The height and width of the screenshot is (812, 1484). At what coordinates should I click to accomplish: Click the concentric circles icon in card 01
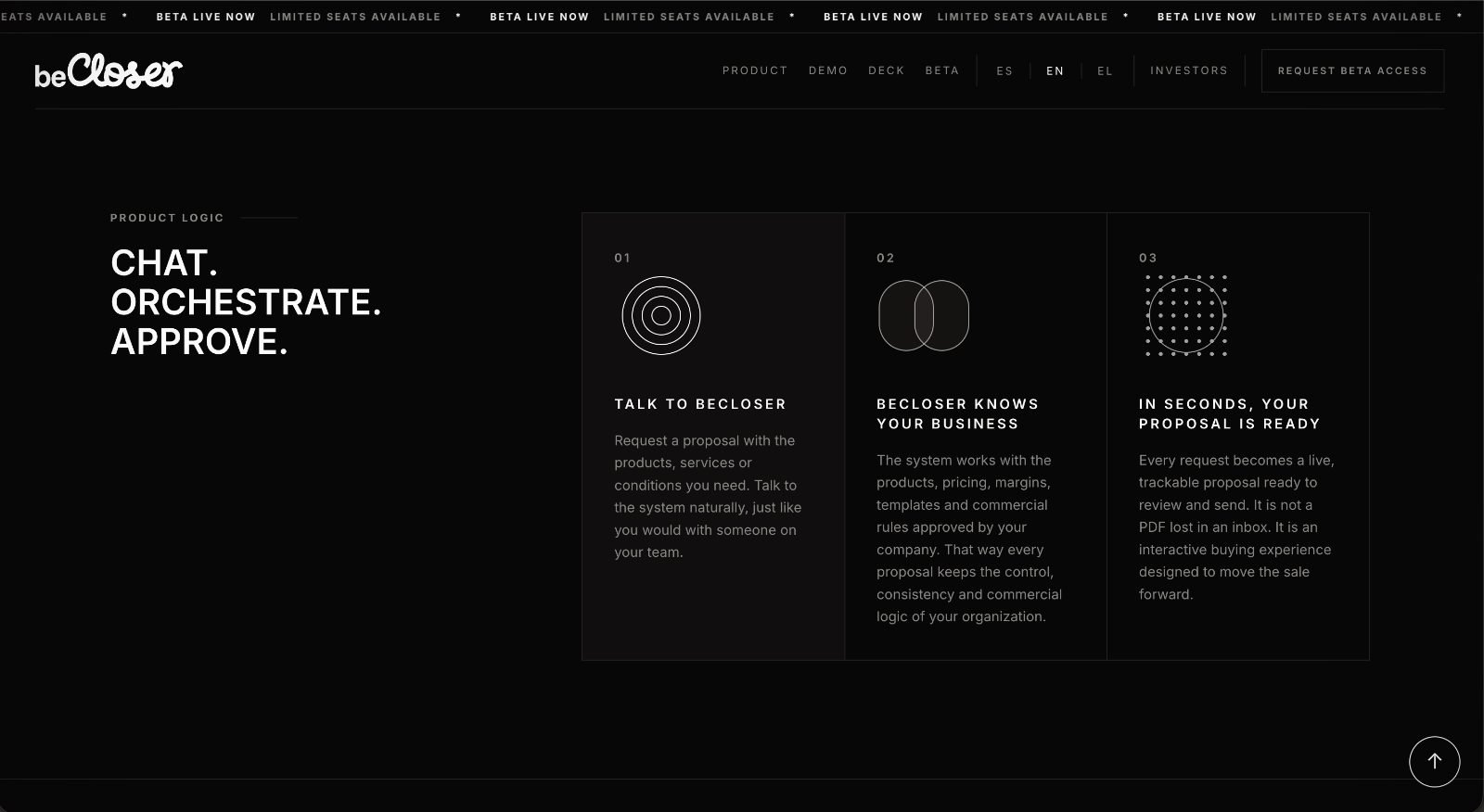coord(661,315)
